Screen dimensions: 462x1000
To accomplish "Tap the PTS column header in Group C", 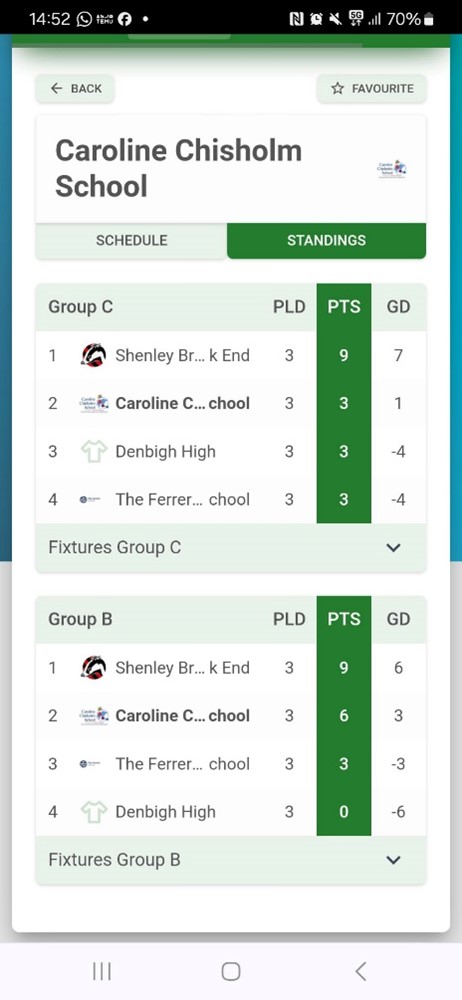I will tap(344, 307).
